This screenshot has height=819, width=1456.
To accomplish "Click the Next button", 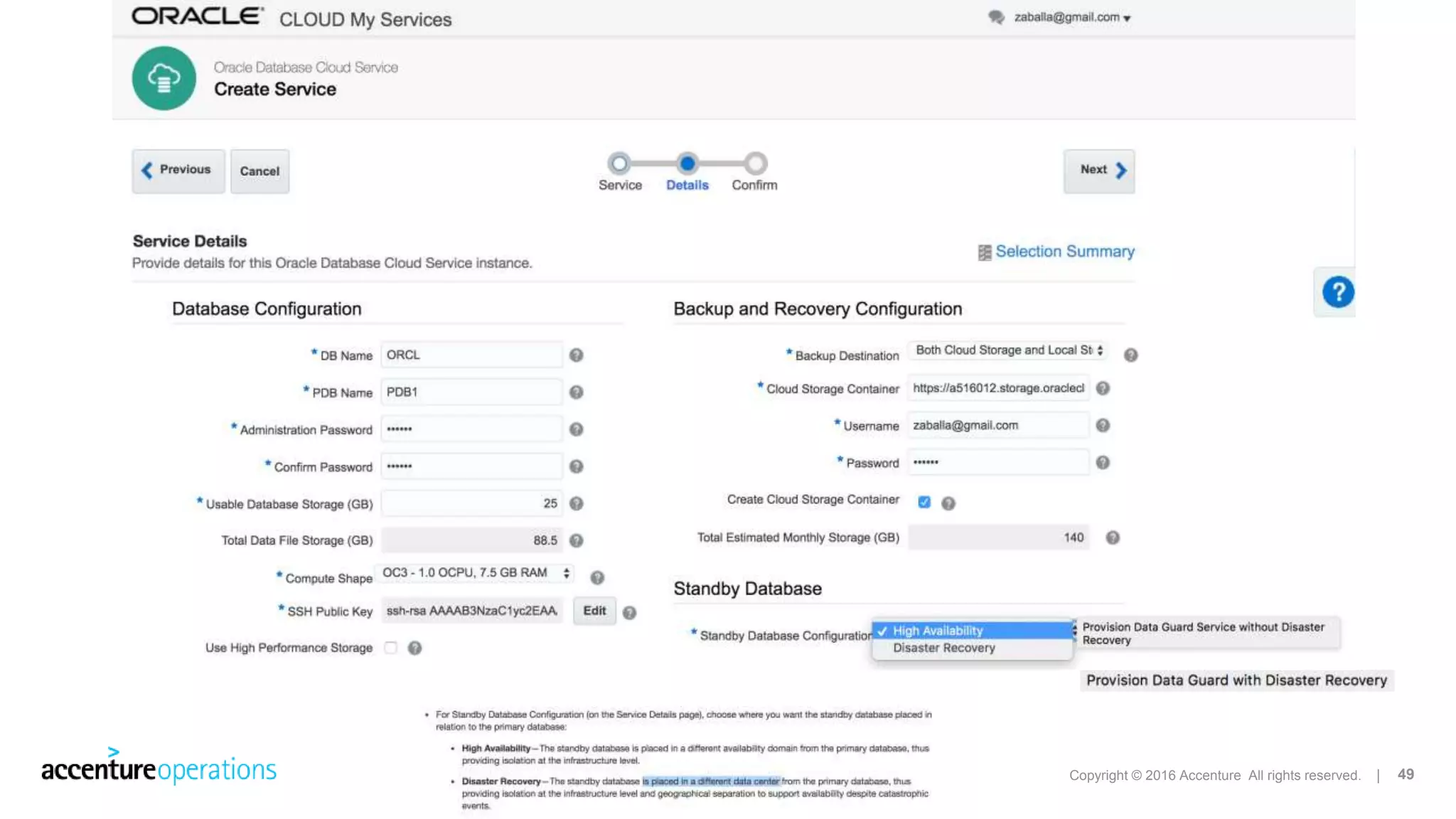I will (x=1098, y=171).
